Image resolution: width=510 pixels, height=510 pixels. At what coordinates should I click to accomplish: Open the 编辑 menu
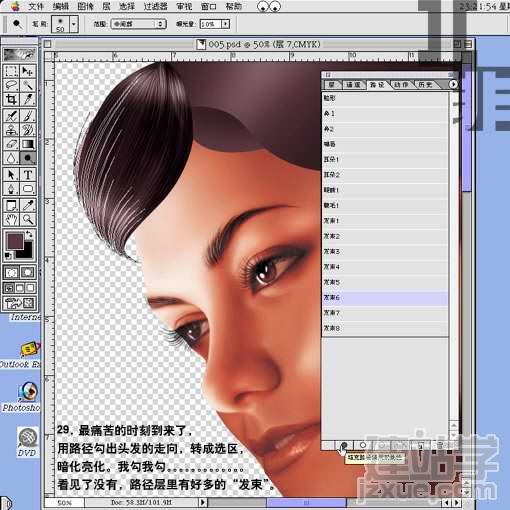tap(61, 6)
